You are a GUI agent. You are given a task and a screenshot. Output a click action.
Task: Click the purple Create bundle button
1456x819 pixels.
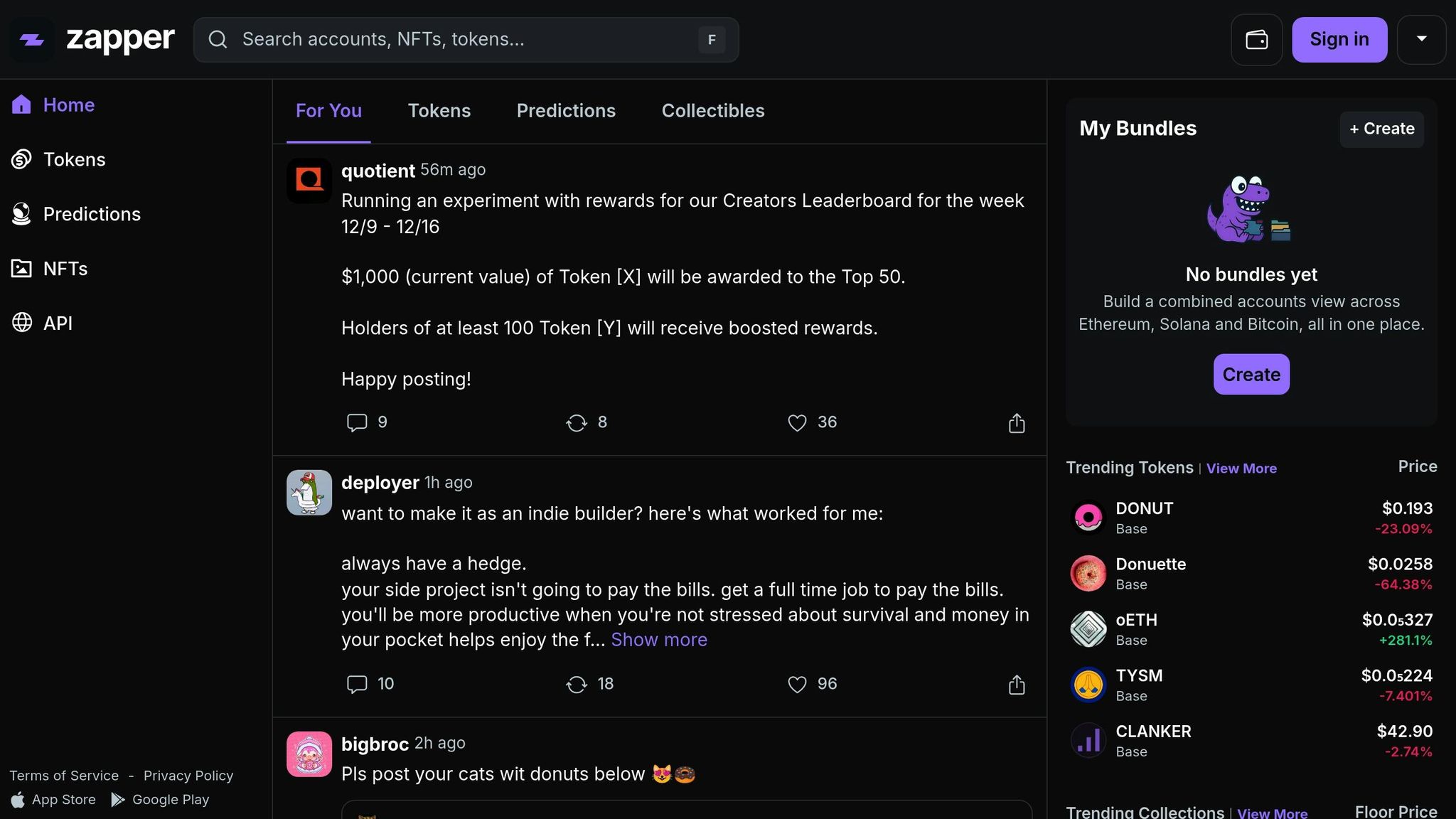click(1251, 374)
